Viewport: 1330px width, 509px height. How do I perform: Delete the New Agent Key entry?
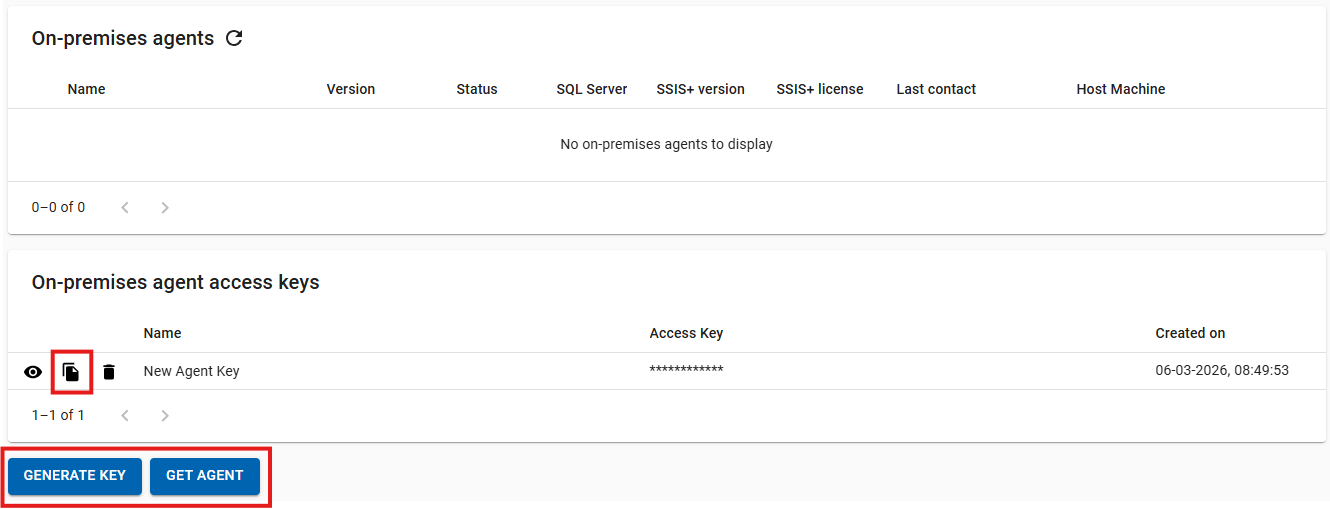click(109, 372)
